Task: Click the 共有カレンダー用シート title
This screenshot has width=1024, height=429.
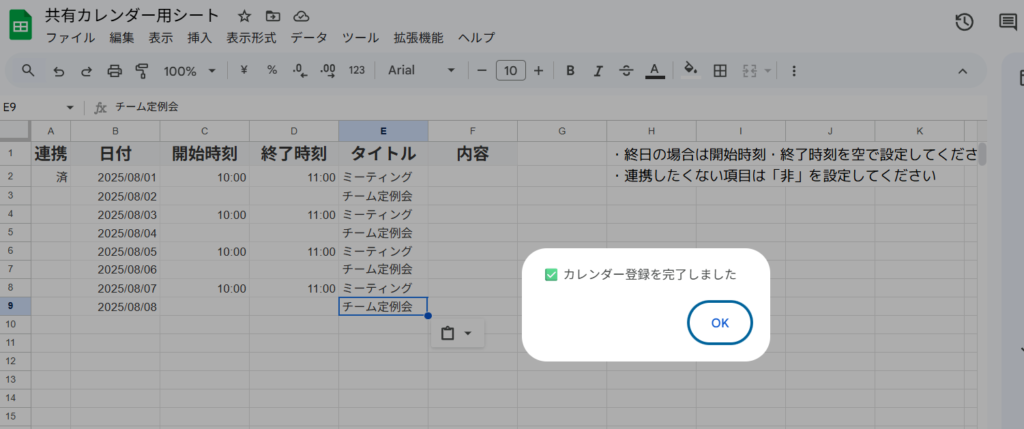Action: click(x=132, y=16)
